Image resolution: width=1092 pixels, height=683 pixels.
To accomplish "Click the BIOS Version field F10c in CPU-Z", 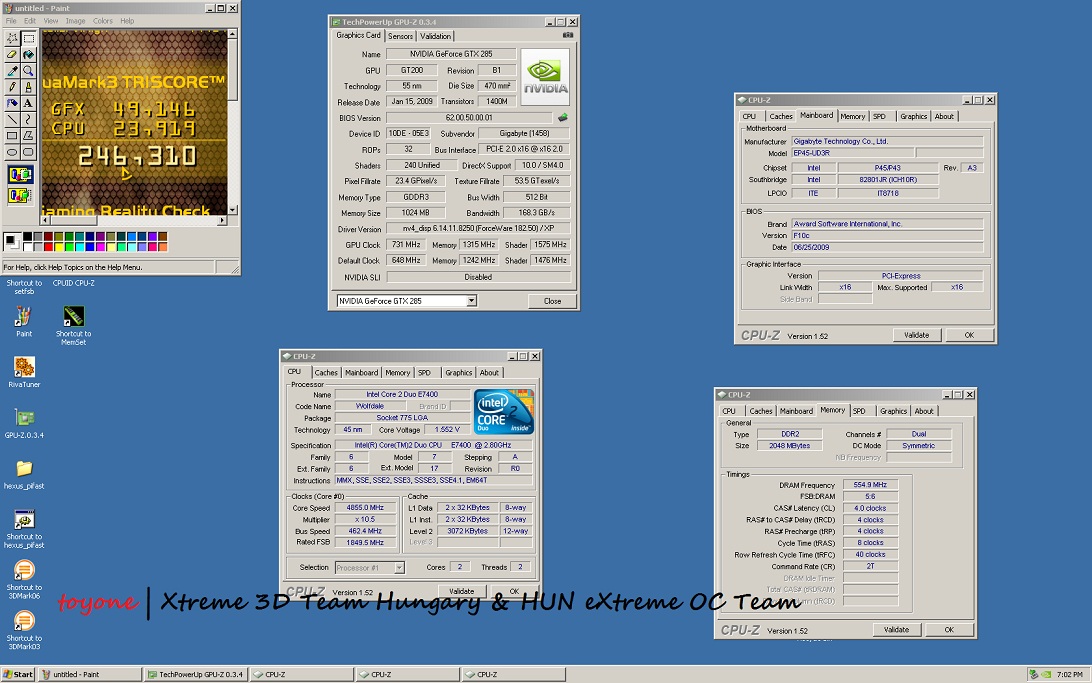I will [887, 235].
